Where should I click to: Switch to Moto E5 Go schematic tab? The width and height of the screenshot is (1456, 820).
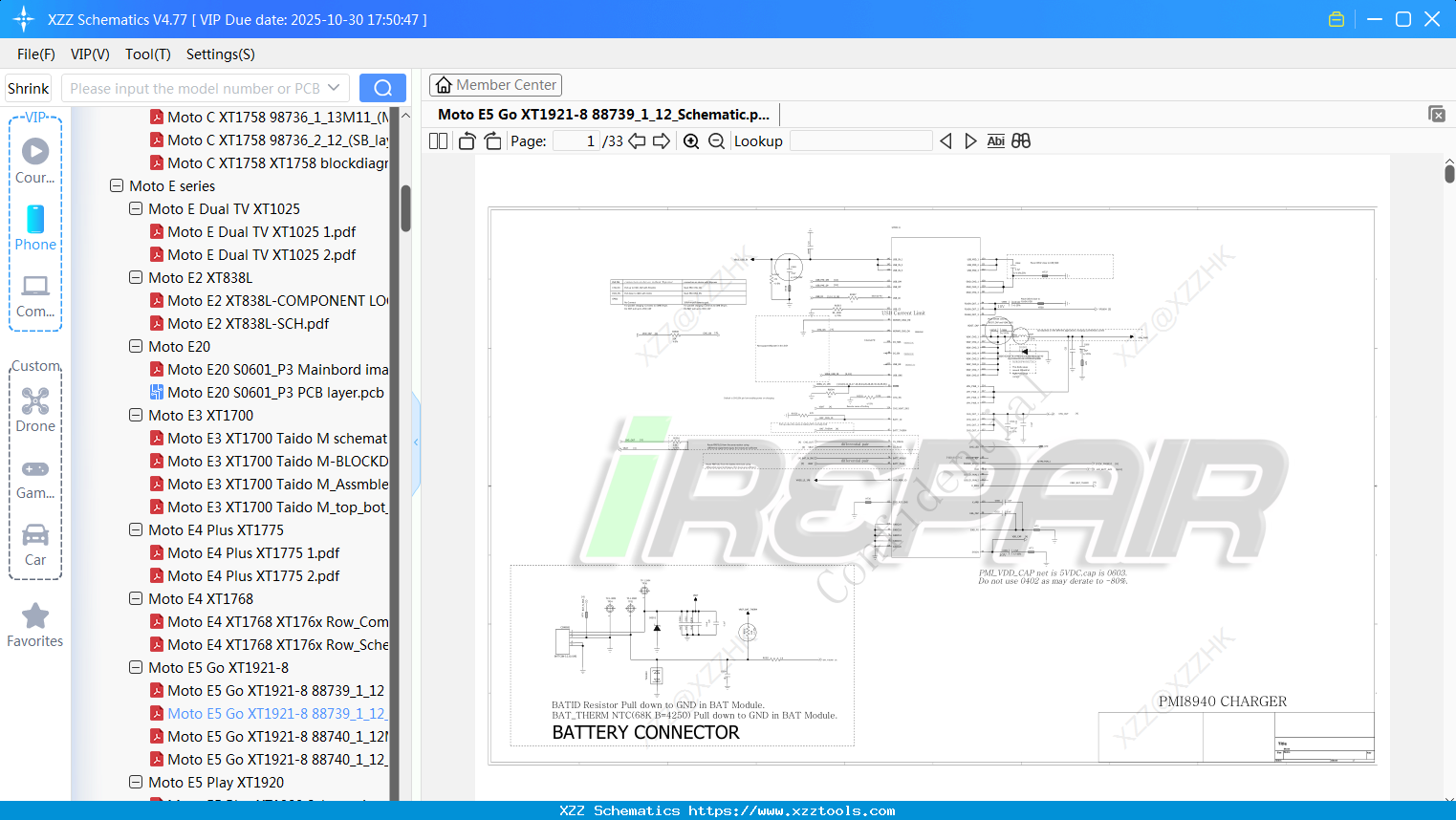(602, 114)
